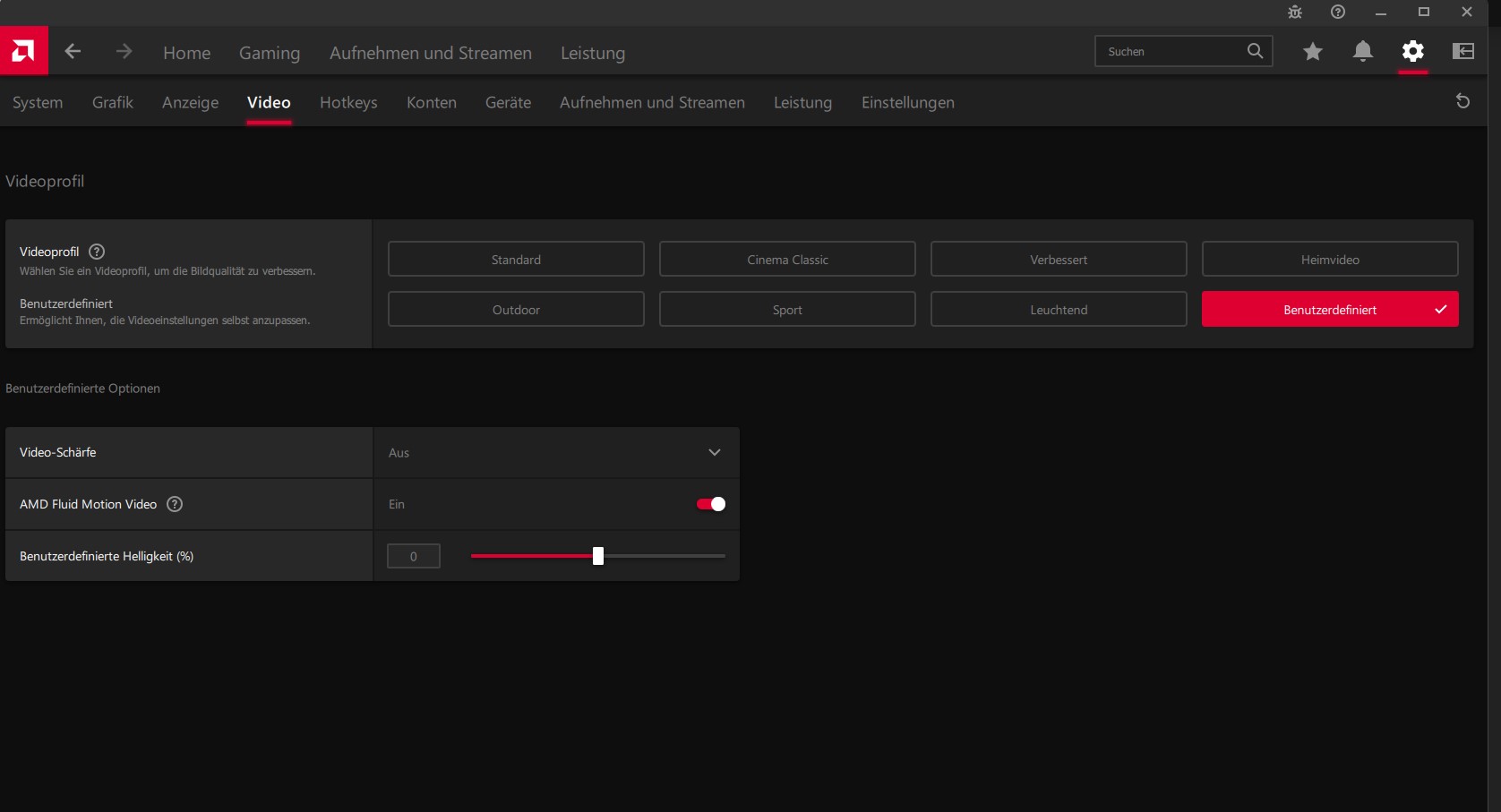Show help for Videoprofil

pos(97,252)
